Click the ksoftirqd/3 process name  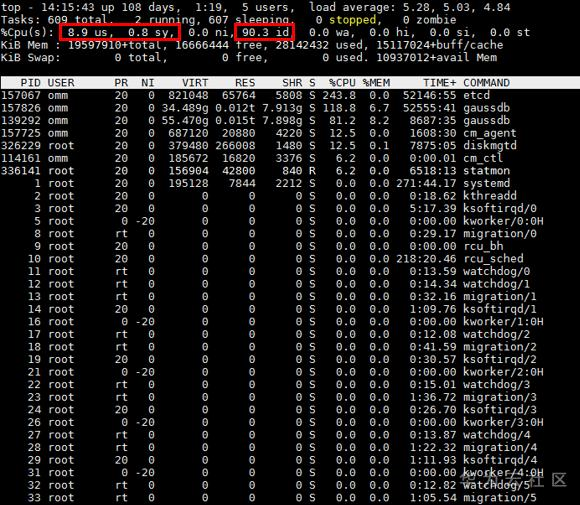point(500,410)
